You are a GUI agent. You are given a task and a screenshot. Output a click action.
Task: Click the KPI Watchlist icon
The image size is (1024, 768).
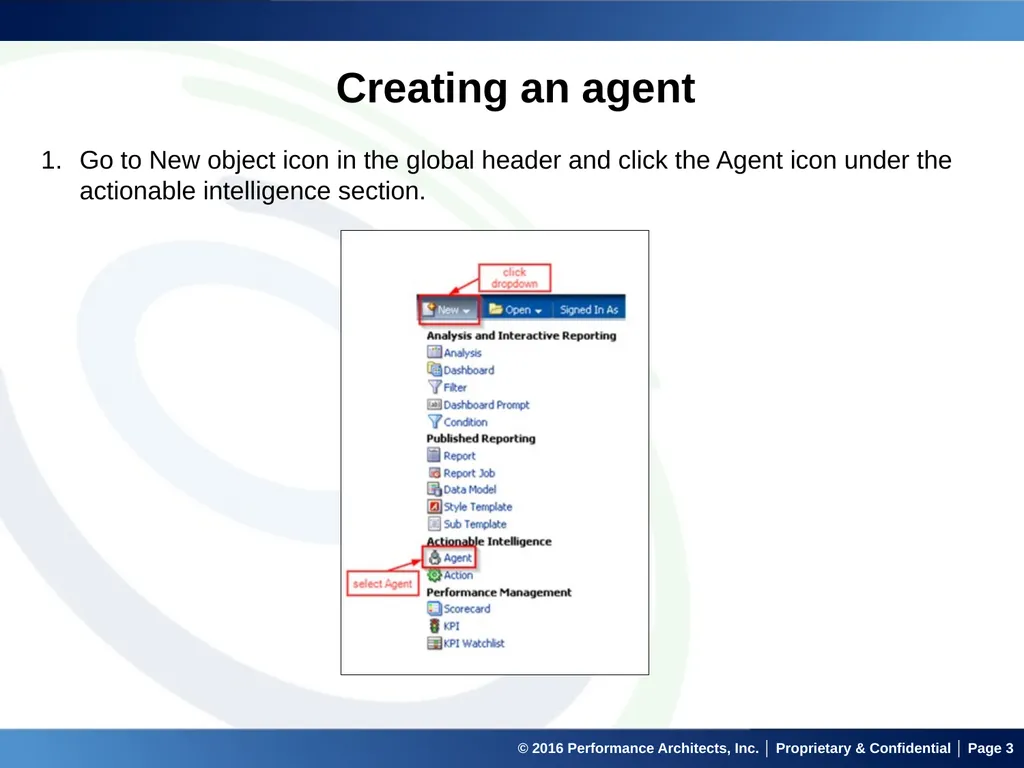coord(434,643)
